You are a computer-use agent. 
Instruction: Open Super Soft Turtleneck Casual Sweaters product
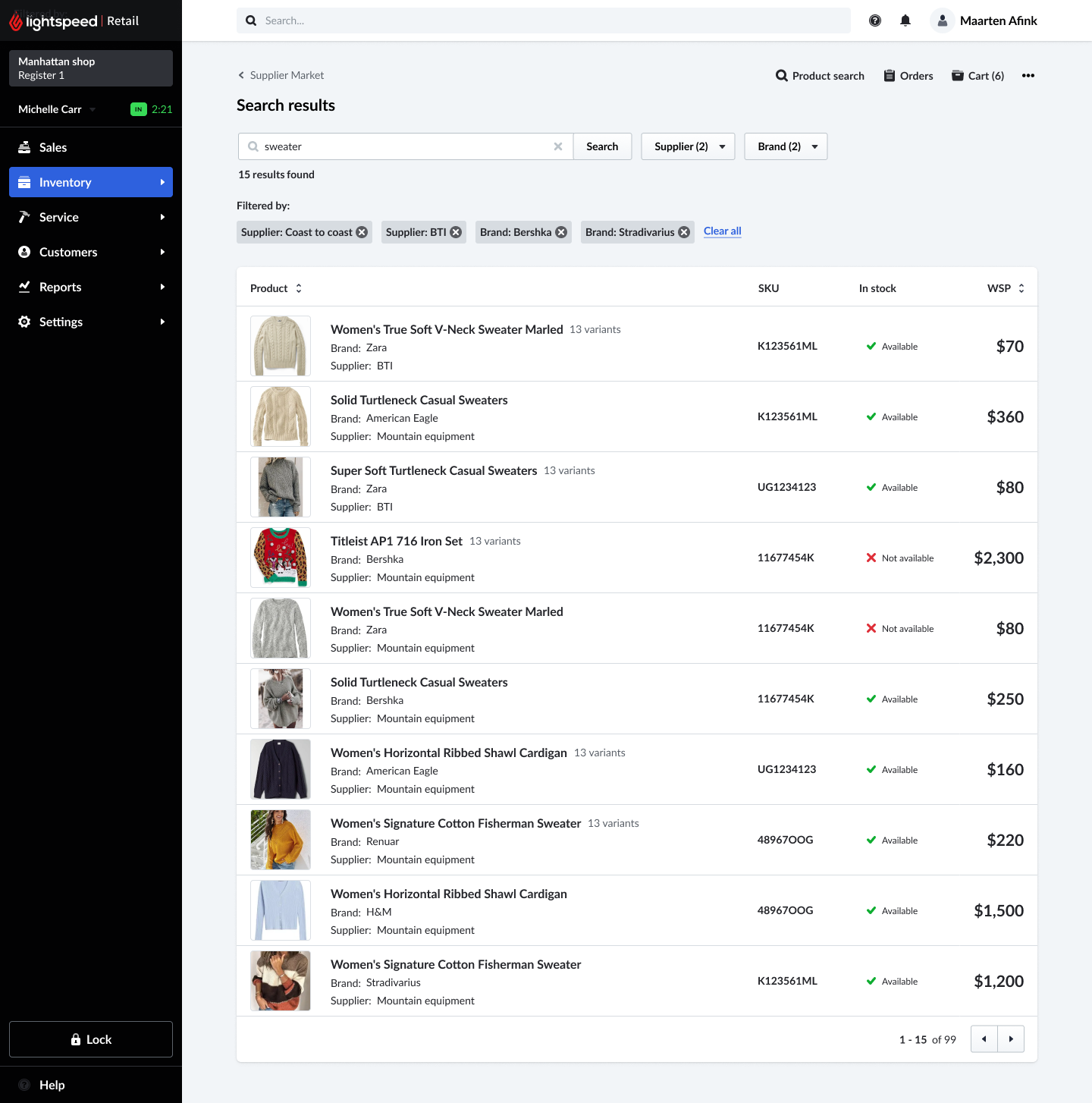(434, 470)
